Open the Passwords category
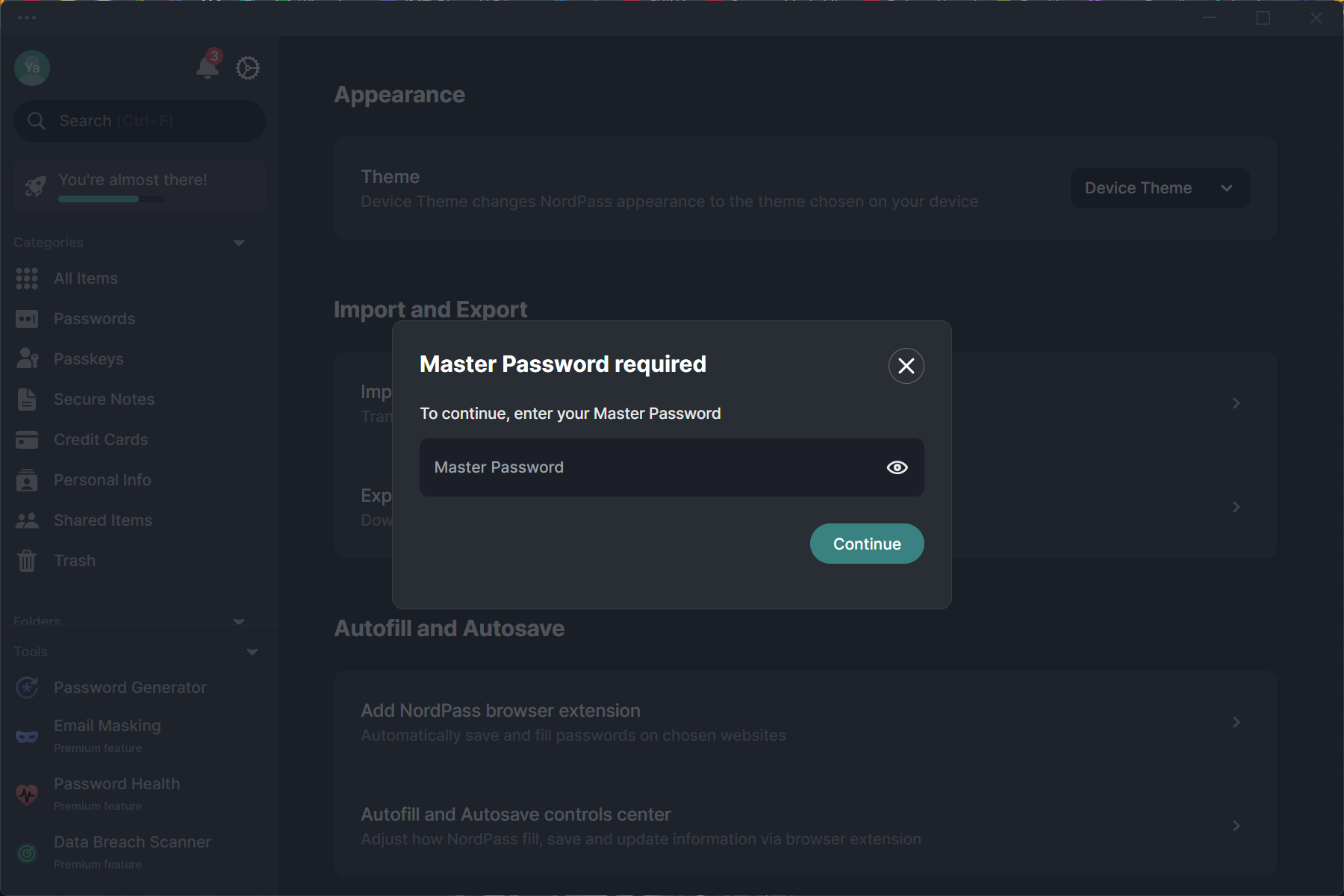The image size is (1344, 896). pos(94,318)
